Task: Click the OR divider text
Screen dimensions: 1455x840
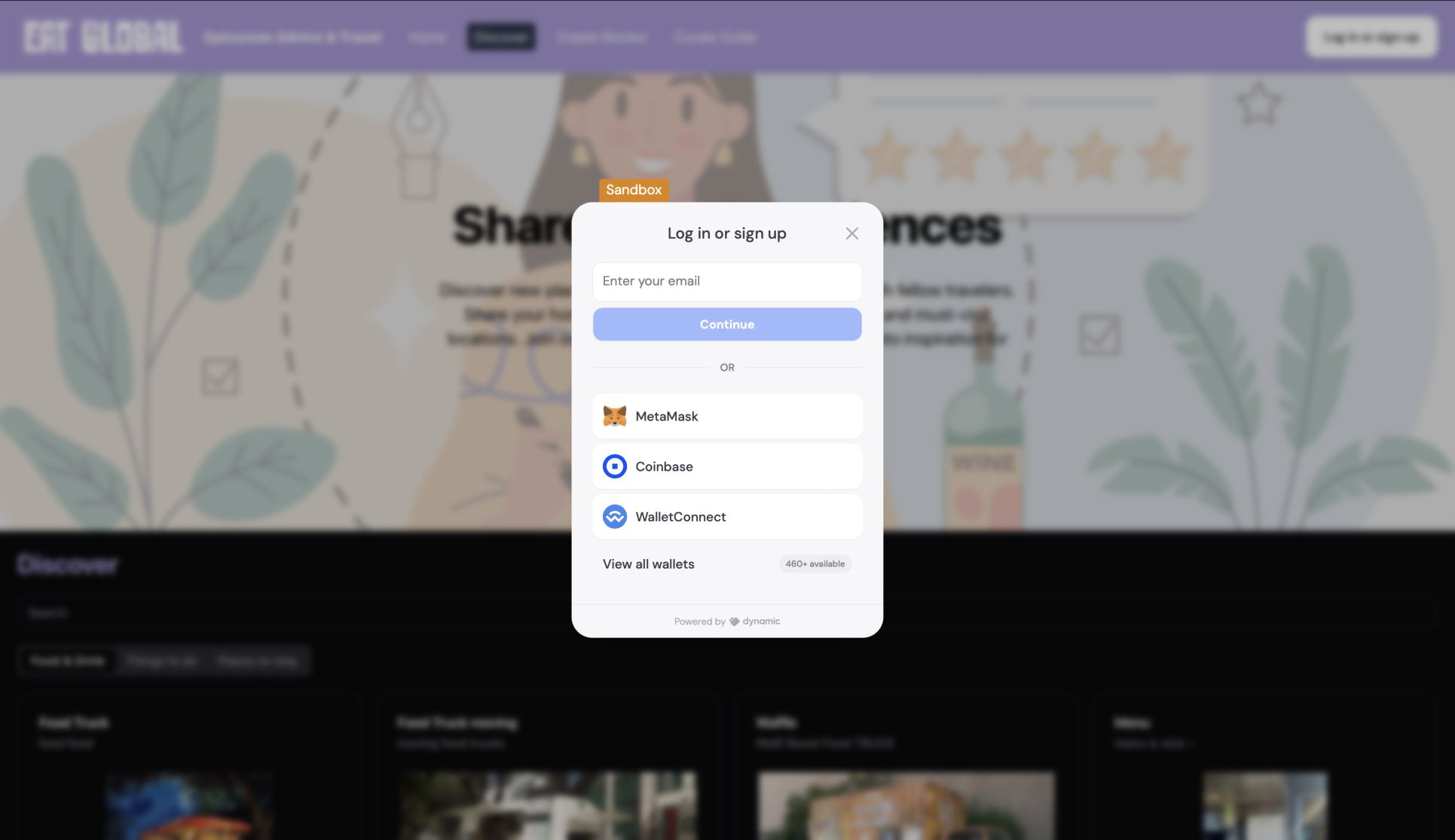Action: coord(727,368)
